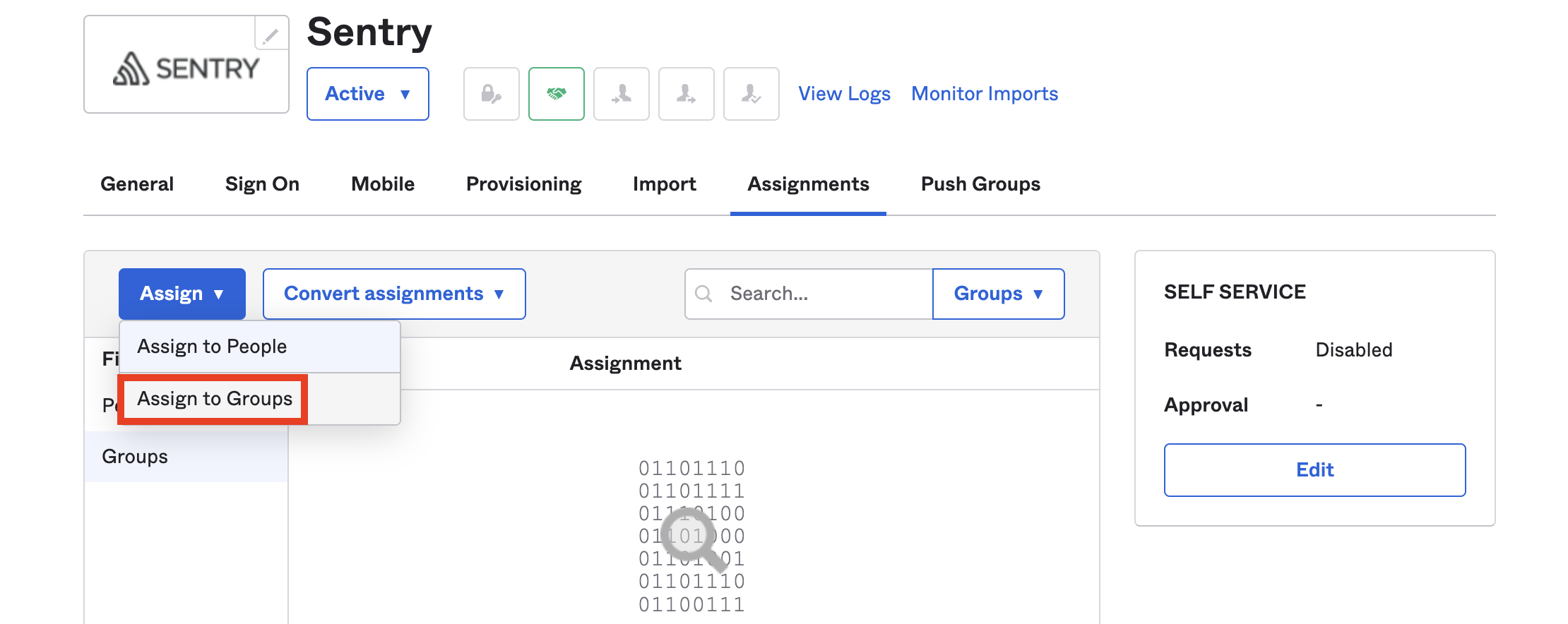The width and height of the screenshot is (1568, 624).
Task: Click the Sentry application logo
Action: (186, 67)
